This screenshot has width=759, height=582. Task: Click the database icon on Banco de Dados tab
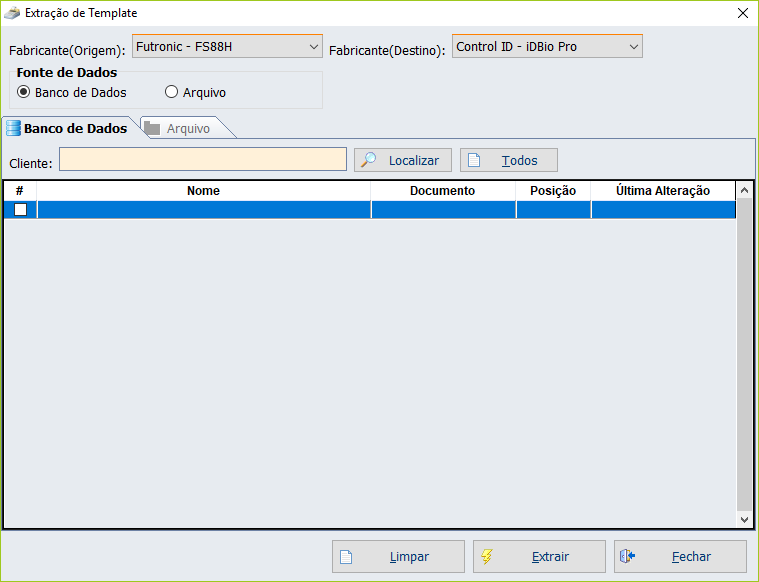(14, 128)
